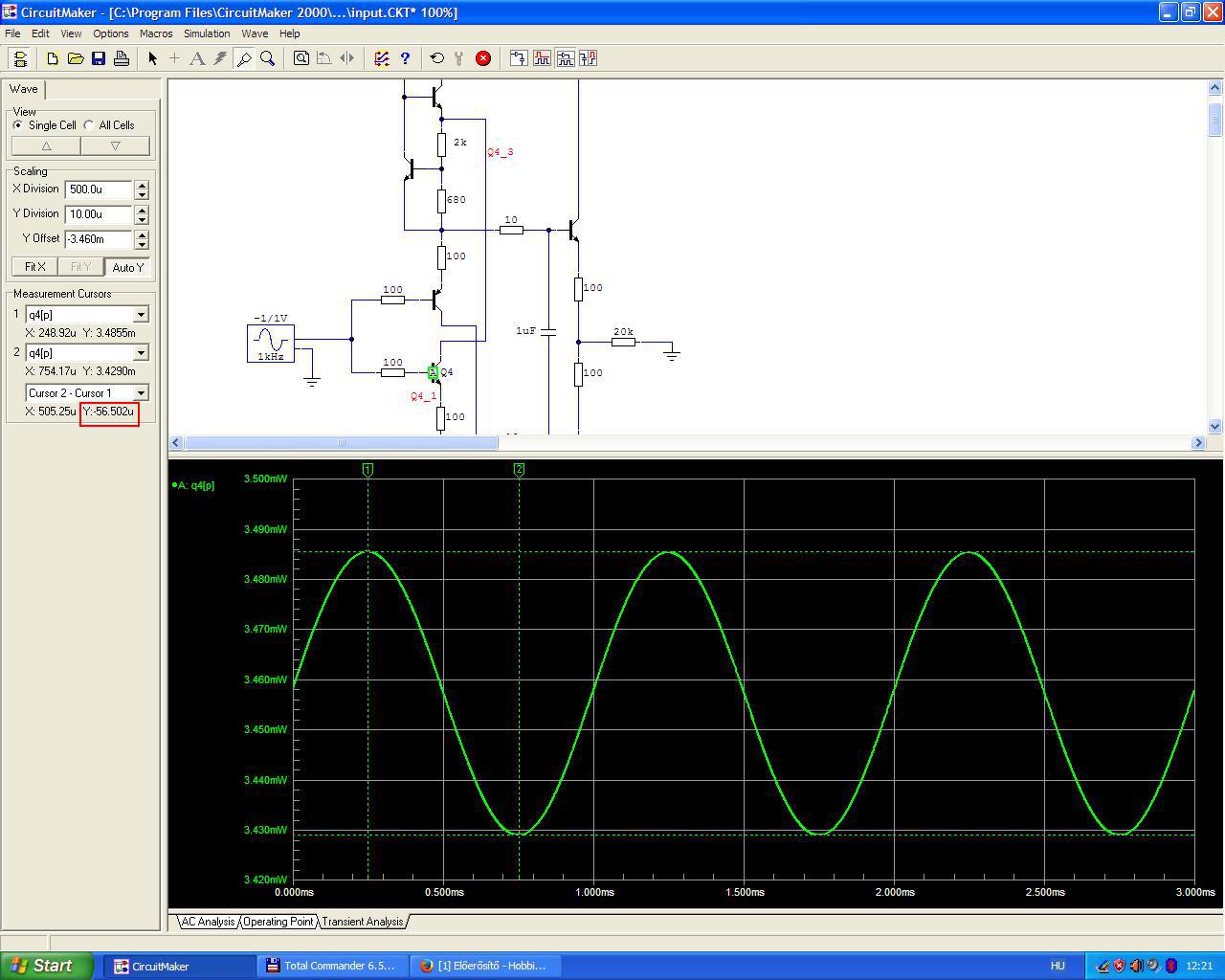1225x980 pixels.
Task: Click the Save floppy disk icon
Action: (x=99, y=58)
